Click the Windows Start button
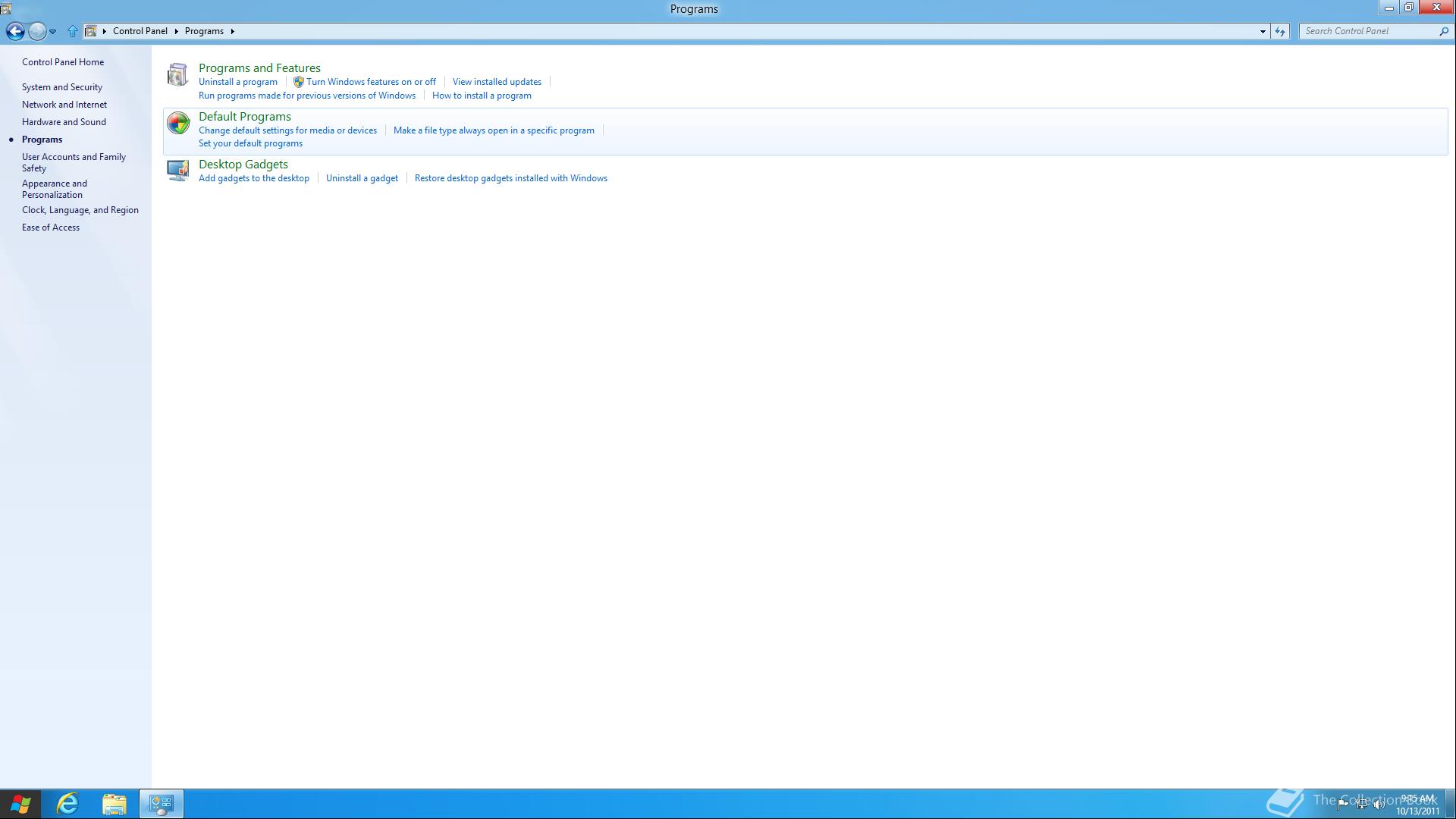 20,803
